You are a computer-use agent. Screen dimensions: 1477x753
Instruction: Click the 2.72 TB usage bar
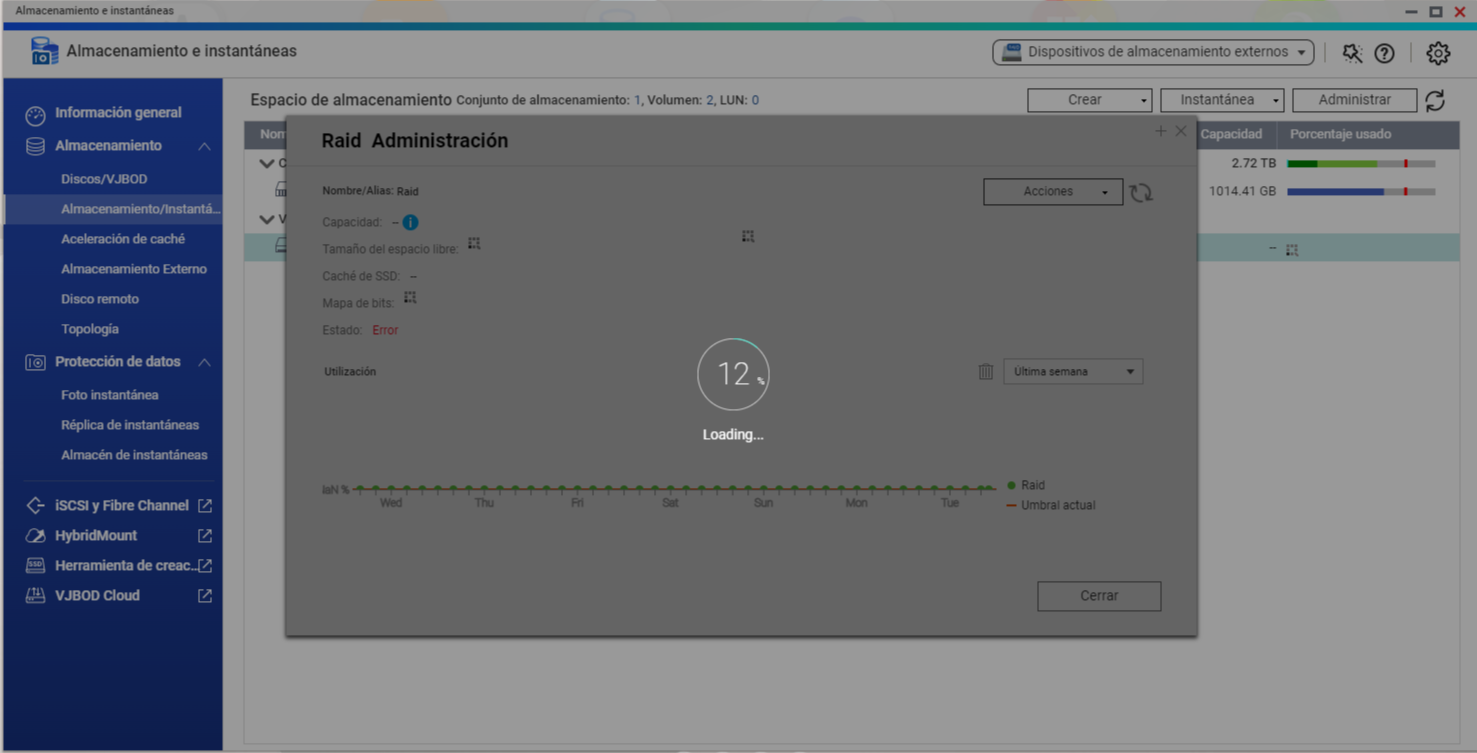click(1360, 163)
